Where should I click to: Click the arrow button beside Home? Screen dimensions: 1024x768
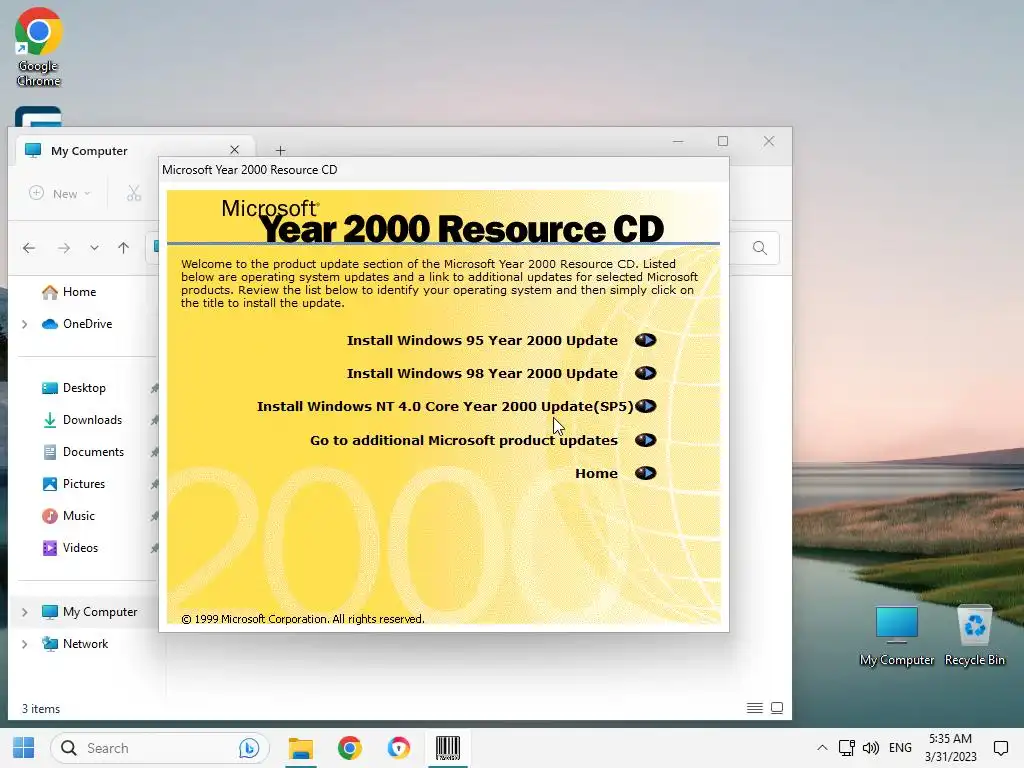pos(645,473)
